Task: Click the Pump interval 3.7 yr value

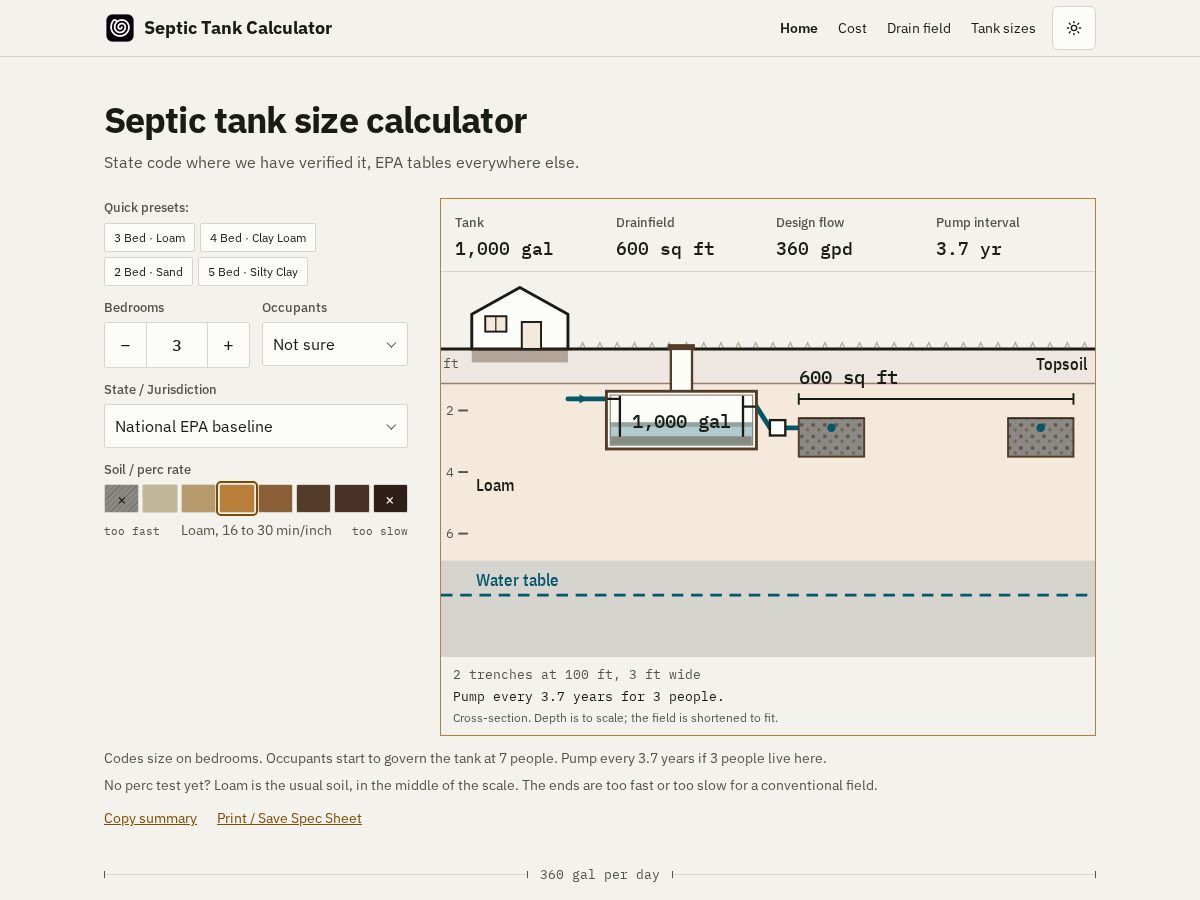Action: click(968, 249)
